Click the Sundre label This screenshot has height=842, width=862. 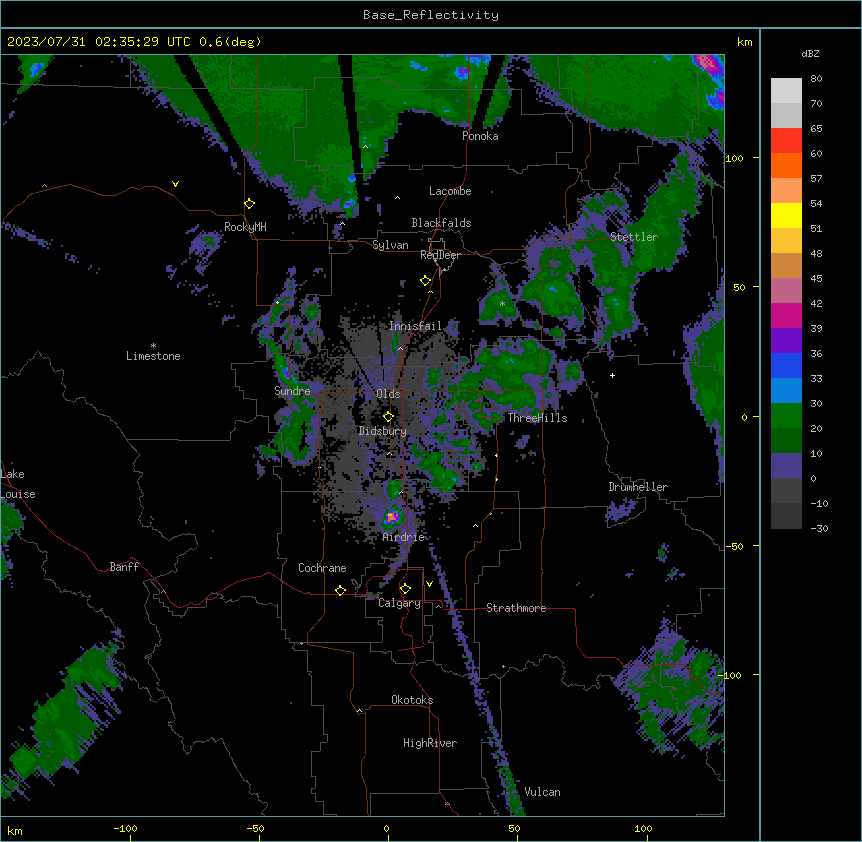[x=292, y=391]
